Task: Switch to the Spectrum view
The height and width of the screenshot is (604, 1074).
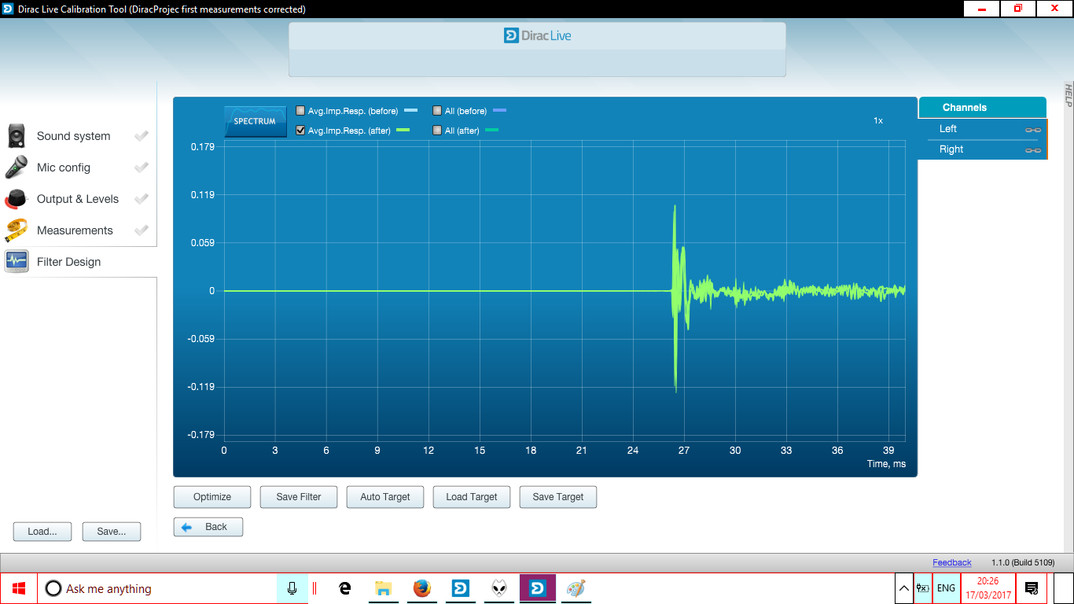Action: point(255,121)
